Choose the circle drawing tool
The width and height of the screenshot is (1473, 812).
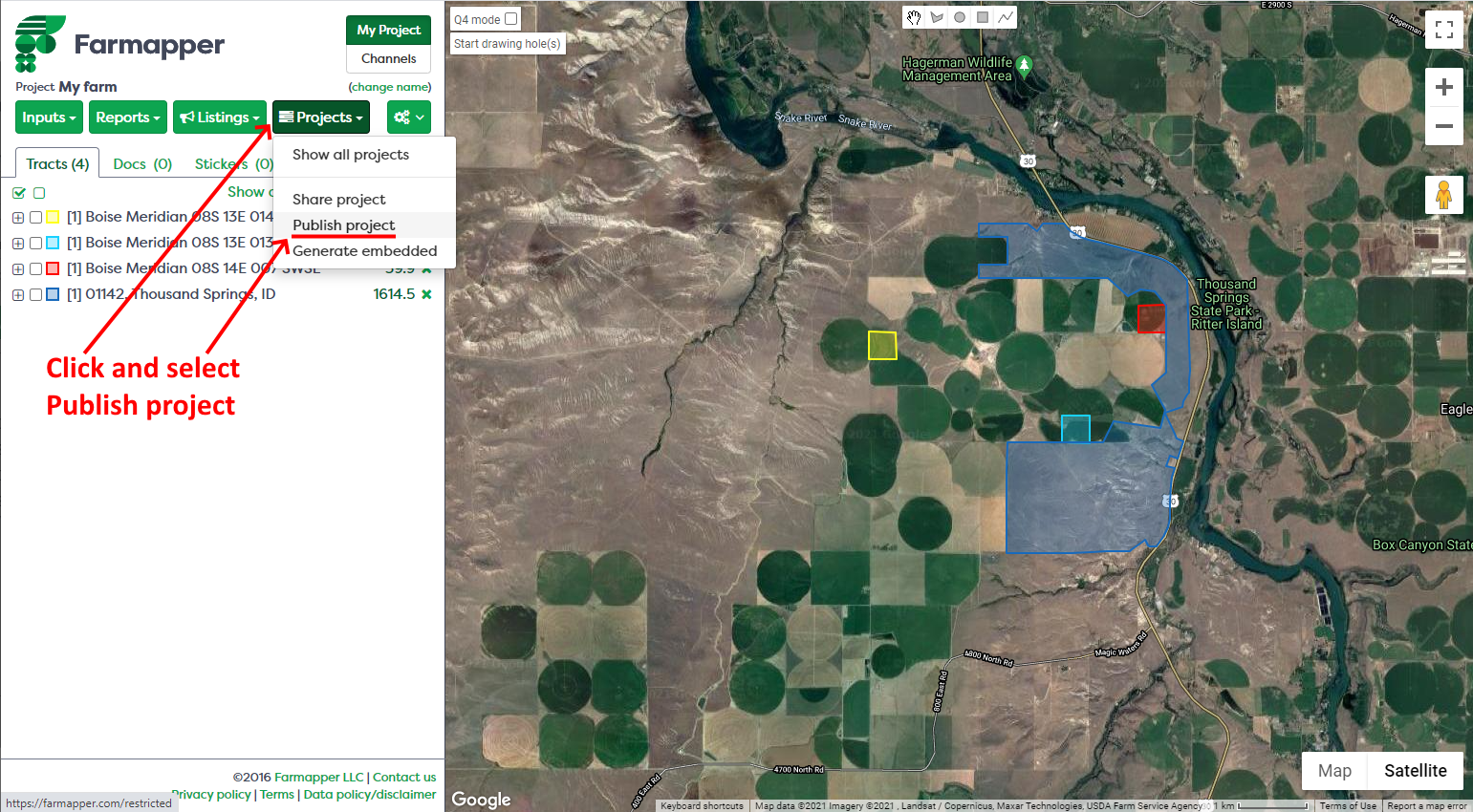pyautogui.click(x=960, y=17)
